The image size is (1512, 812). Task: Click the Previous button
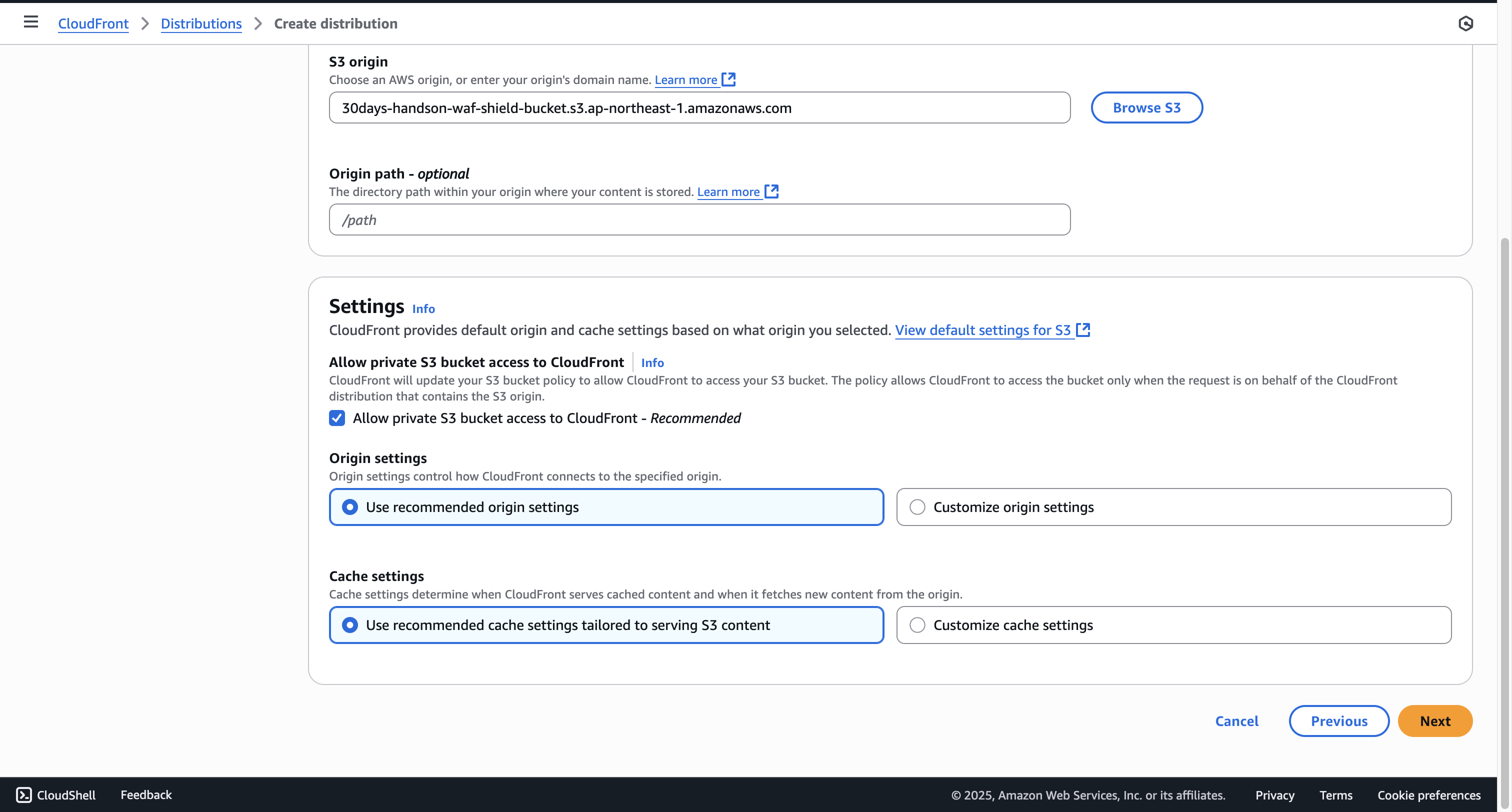click(1339, 721)
